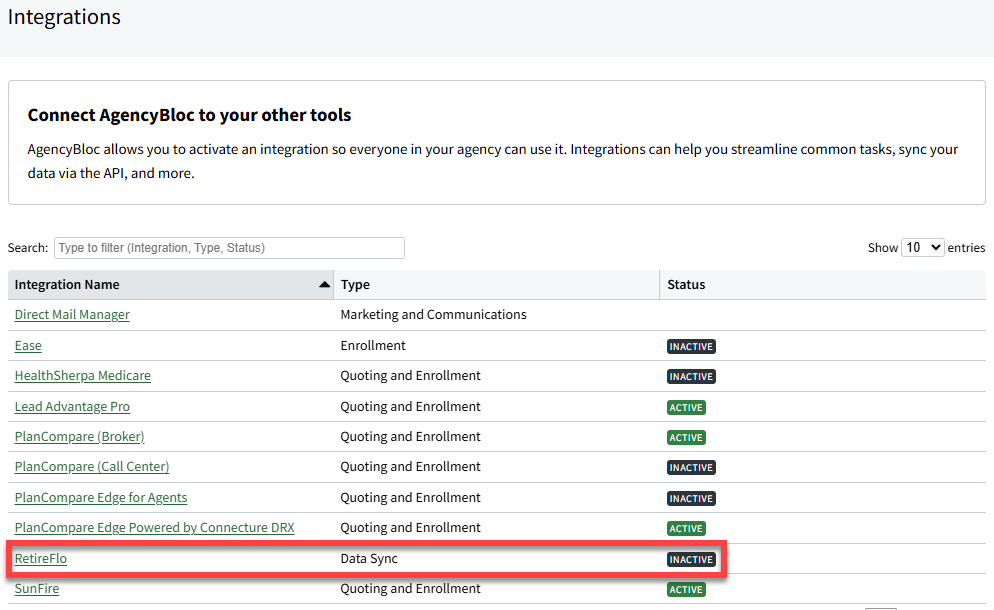The width and height of the screenshot is (994, 610).
Task: Click 'Quoting and Enrollment' in Lead Advantage Pro row
Action: coord(410,406)
